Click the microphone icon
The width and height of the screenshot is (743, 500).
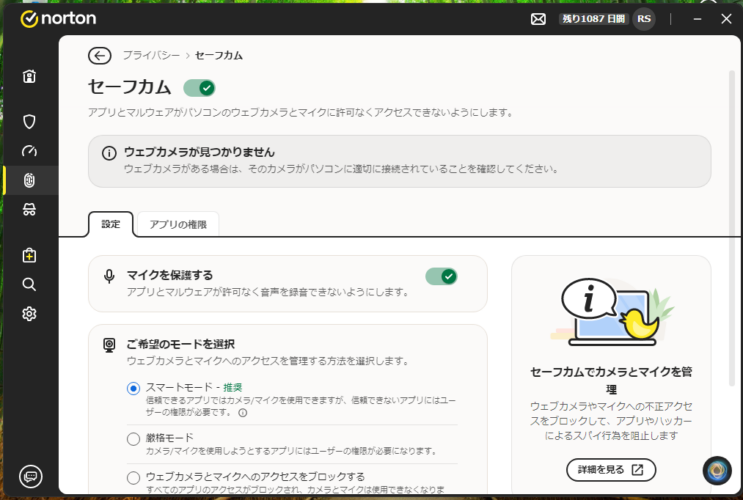coord(109,276)
